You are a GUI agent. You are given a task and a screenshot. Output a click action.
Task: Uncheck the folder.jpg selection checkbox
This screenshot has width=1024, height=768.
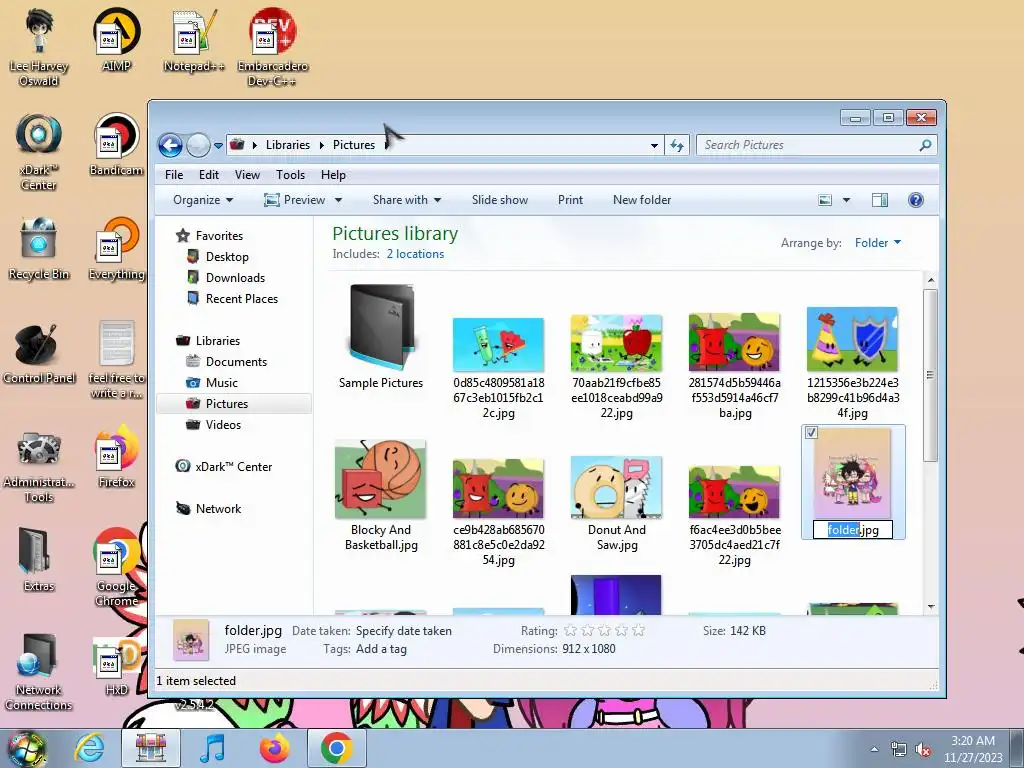(811, 432)
